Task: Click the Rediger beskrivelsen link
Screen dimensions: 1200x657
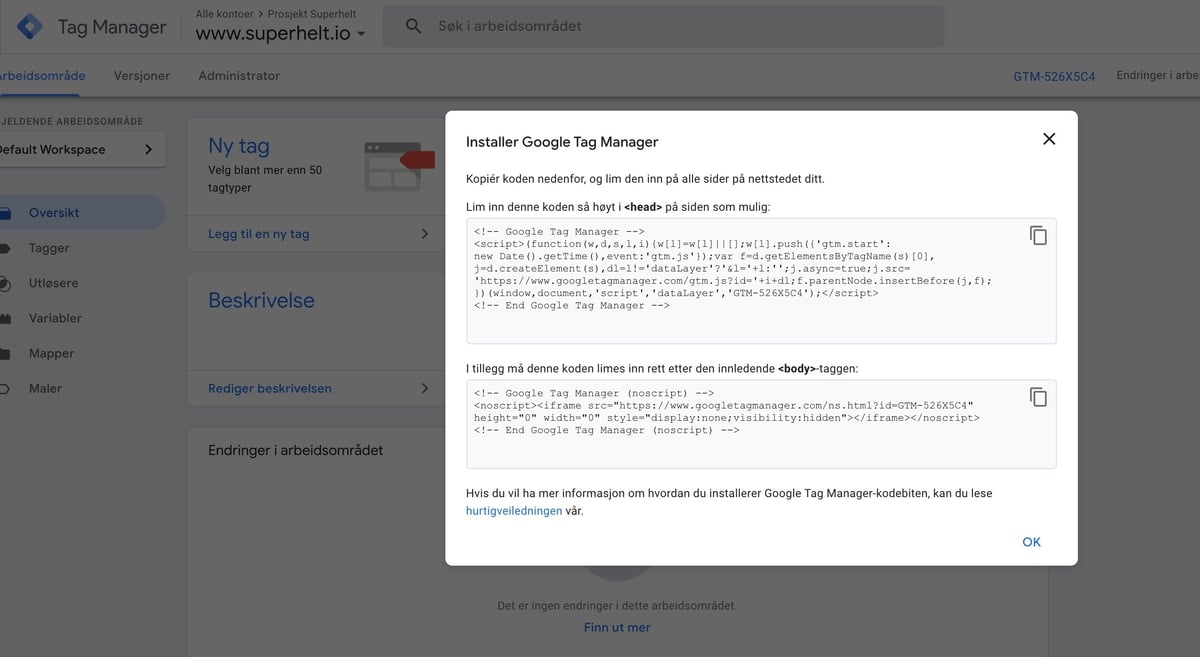Action: 270,388
